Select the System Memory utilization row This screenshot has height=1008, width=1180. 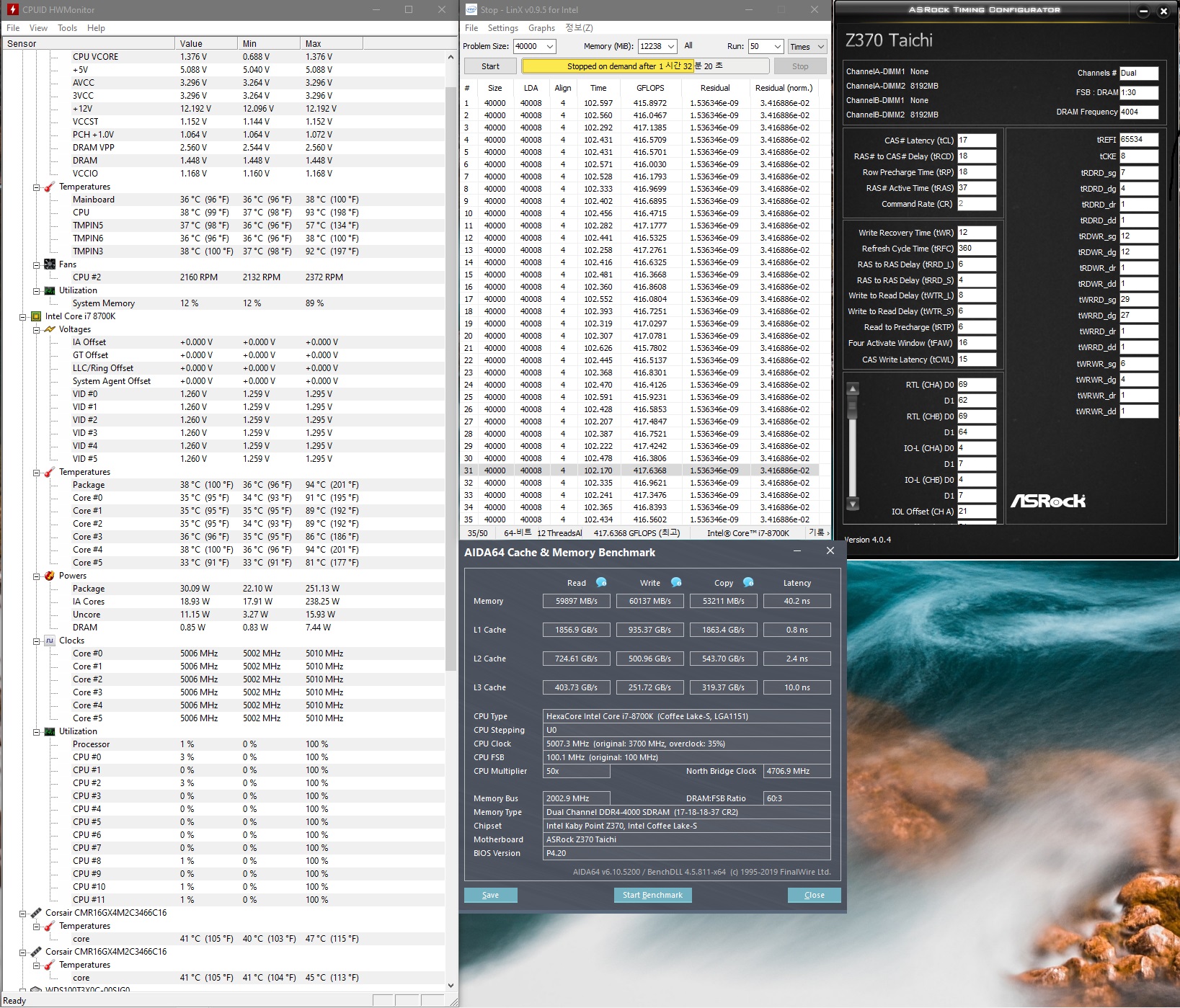[x=223, y=303]
